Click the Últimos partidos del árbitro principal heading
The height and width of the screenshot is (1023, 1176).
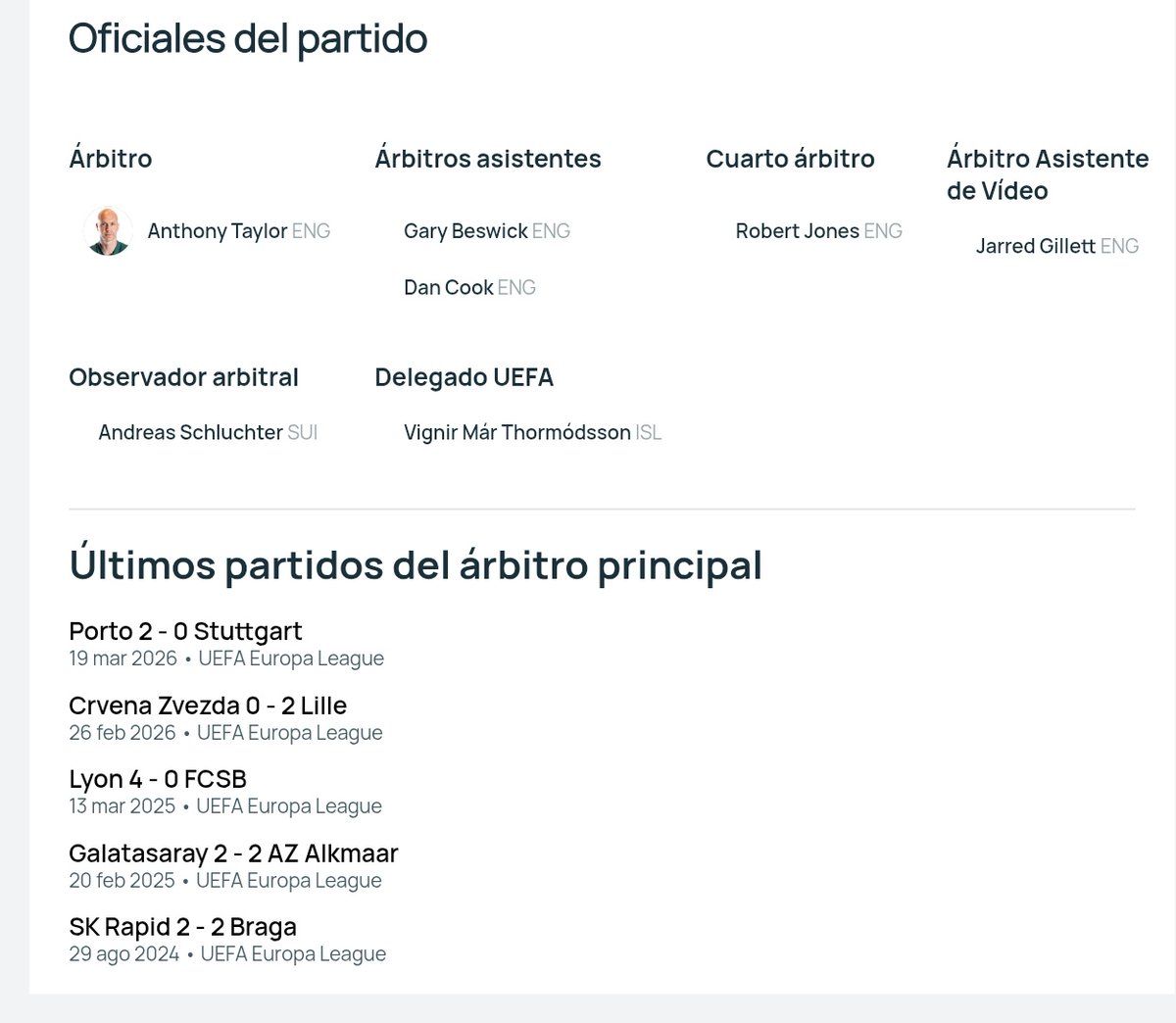click(x=416, y=565)
